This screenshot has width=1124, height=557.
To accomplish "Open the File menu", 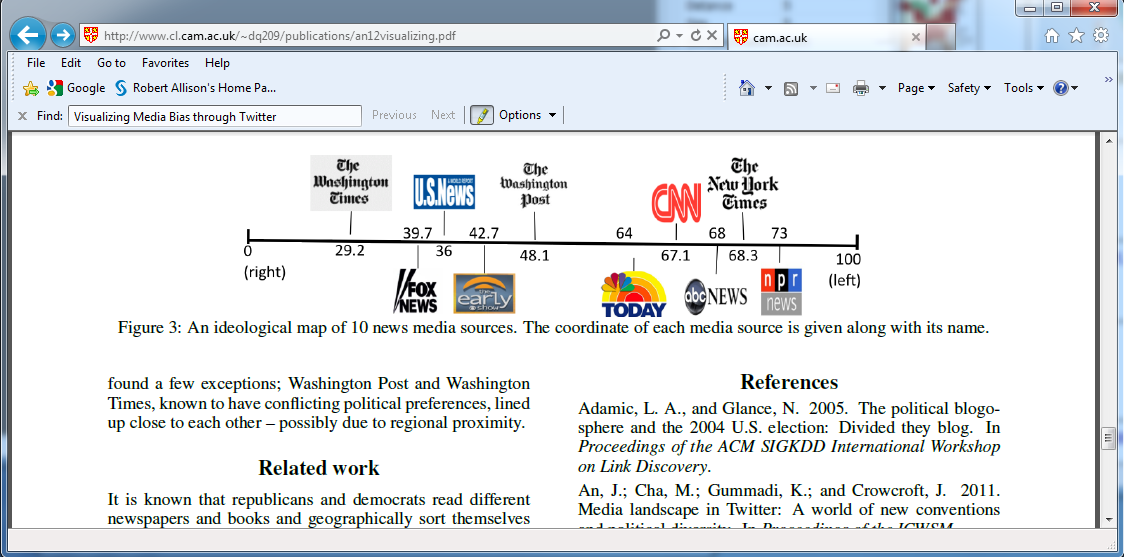I will [x=36, y=63].
